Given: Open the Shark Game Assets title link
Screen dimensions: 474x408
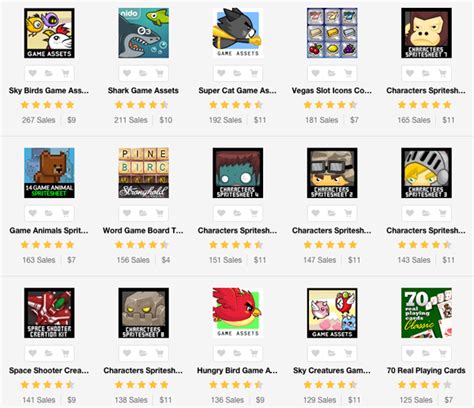Looking at the screenshot, I should (143, 90).
